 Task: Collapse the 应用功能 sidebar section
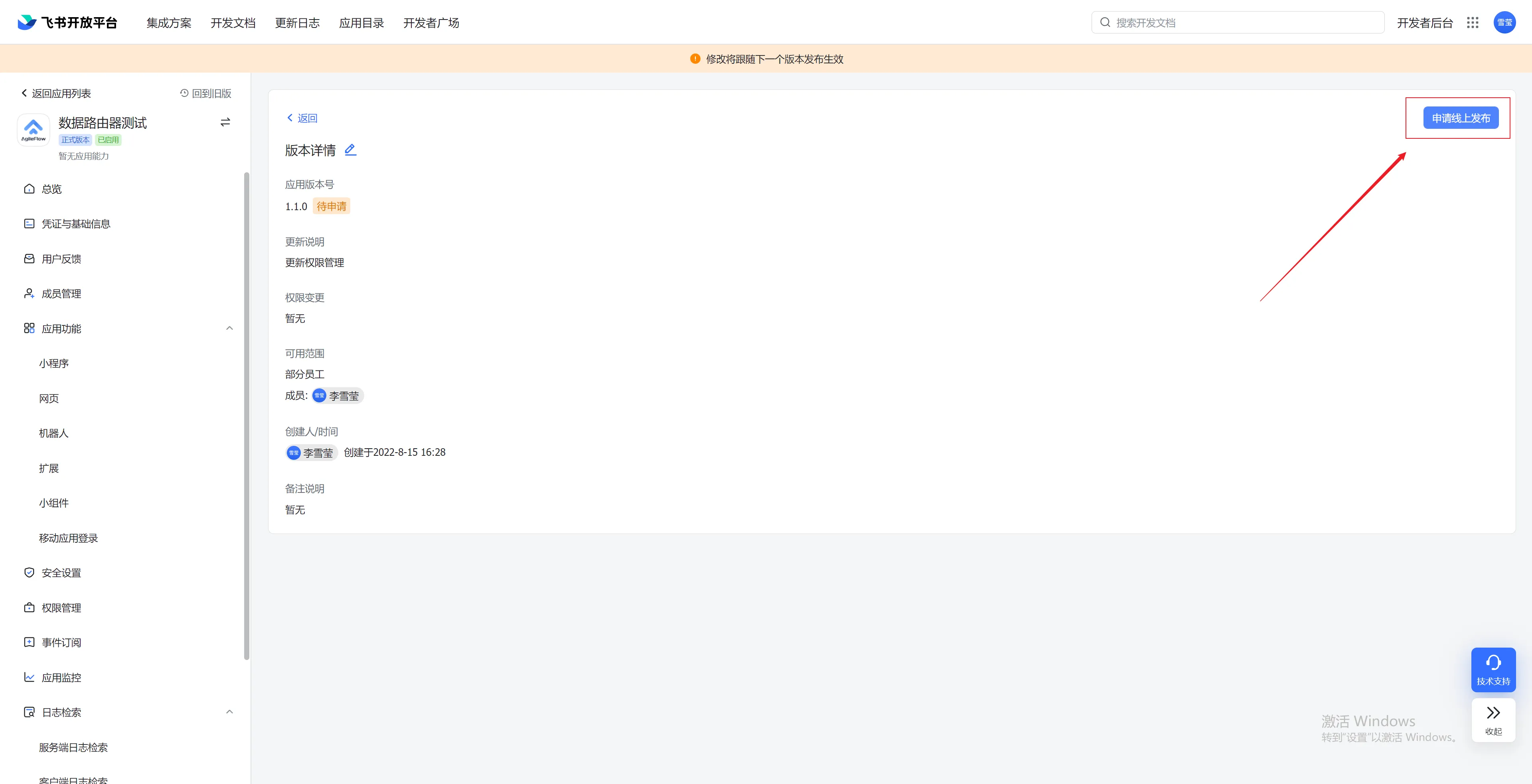(229, 328)
